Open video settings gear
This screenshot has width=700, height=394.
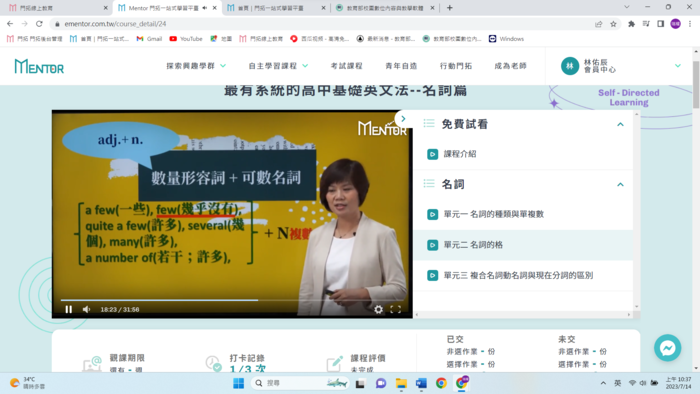[x=378, y=309]
